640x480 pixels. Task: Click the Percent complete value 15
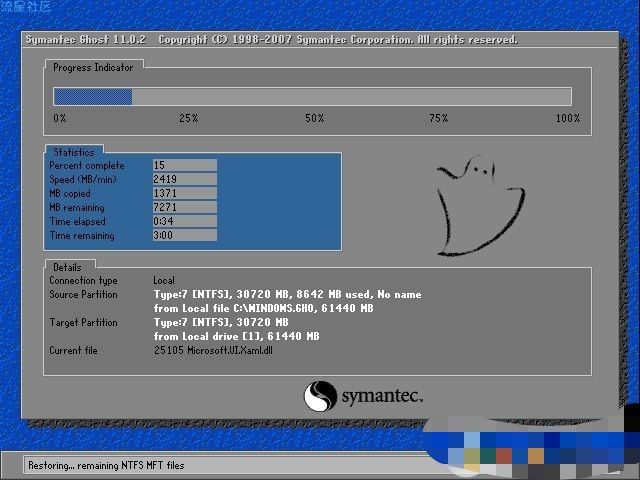tap(185, 165)
